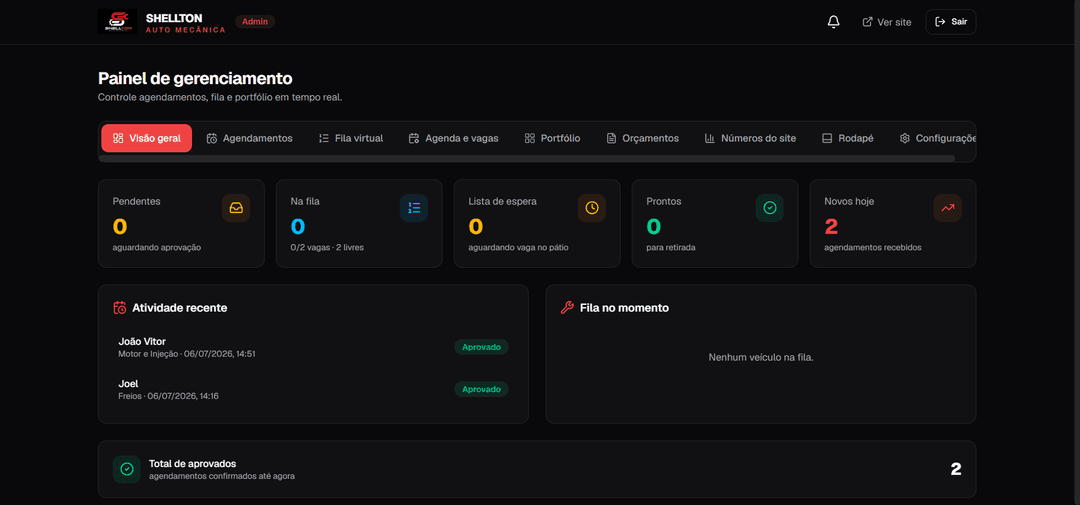Click the agendamentos recebidos caption

[x=873, y=247]
